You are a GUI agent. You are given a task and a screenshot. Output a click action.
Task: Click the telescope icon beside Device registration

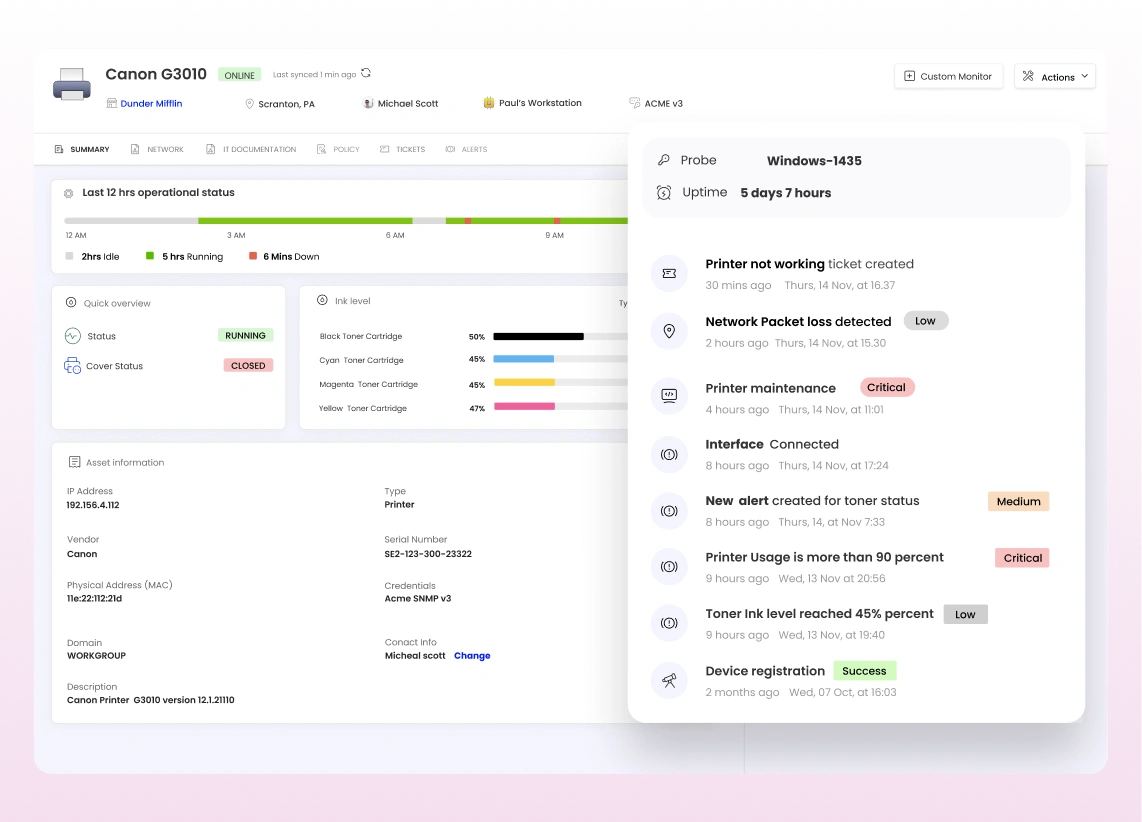click(669, 680)
